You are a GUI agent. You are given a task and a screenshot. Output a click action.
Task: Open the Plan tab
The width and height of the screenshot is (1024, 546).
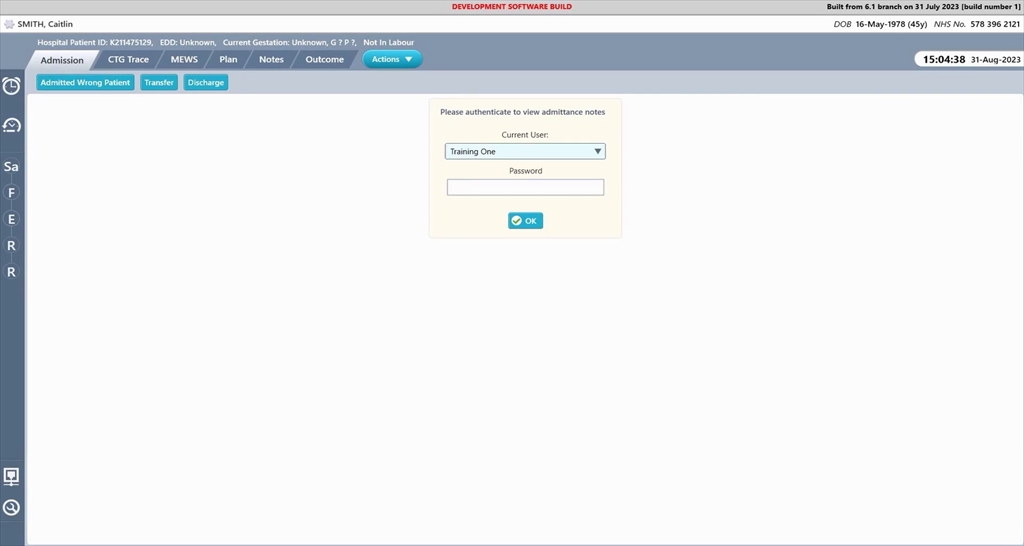point(228,59)
